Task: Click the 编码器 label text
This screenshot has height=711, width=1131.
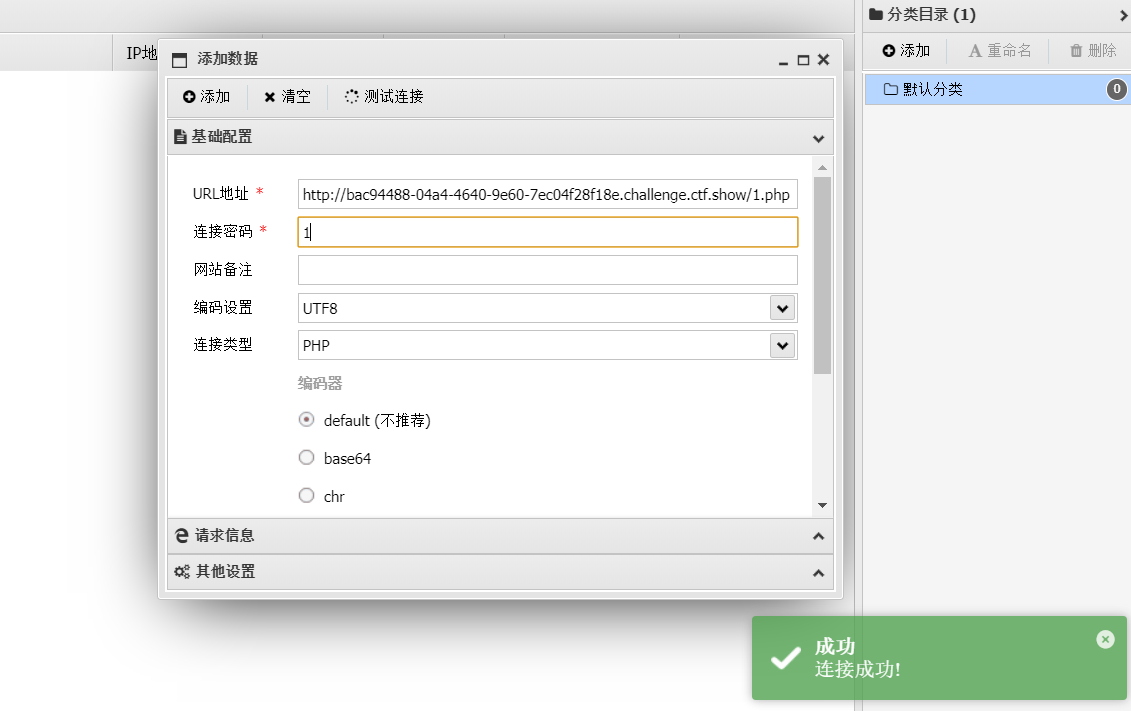Action: point(320,383)
